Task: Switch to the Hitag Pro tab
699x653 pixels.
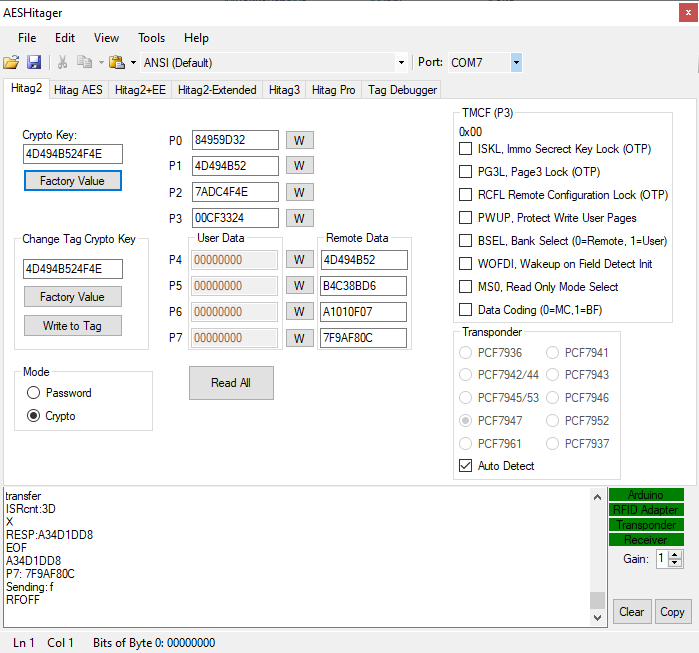Action: [333, 90]
